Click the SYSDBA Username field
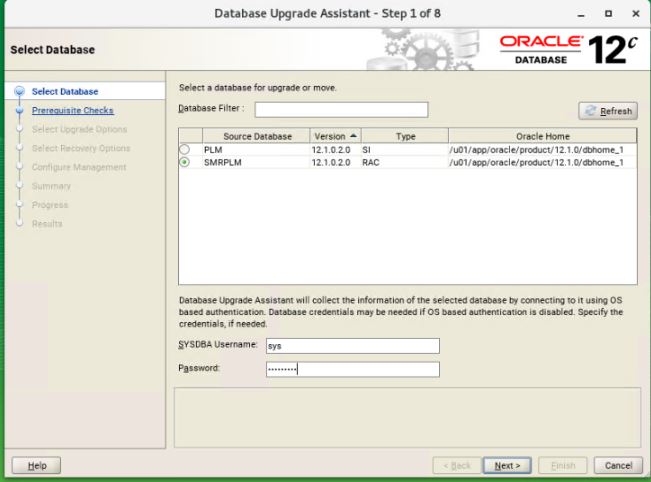Viewport: 651px width, 482px height. pyautogui.click(x=352, y=346)
